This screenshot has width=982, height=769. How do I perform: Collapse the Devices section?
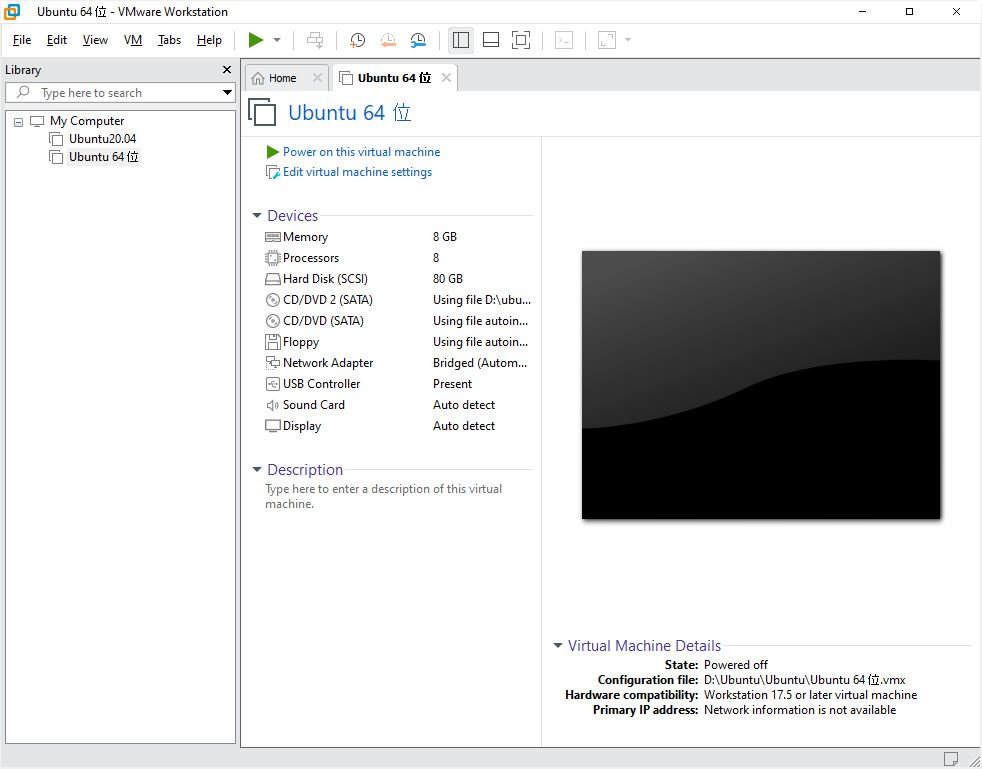(x=257, y=215)
